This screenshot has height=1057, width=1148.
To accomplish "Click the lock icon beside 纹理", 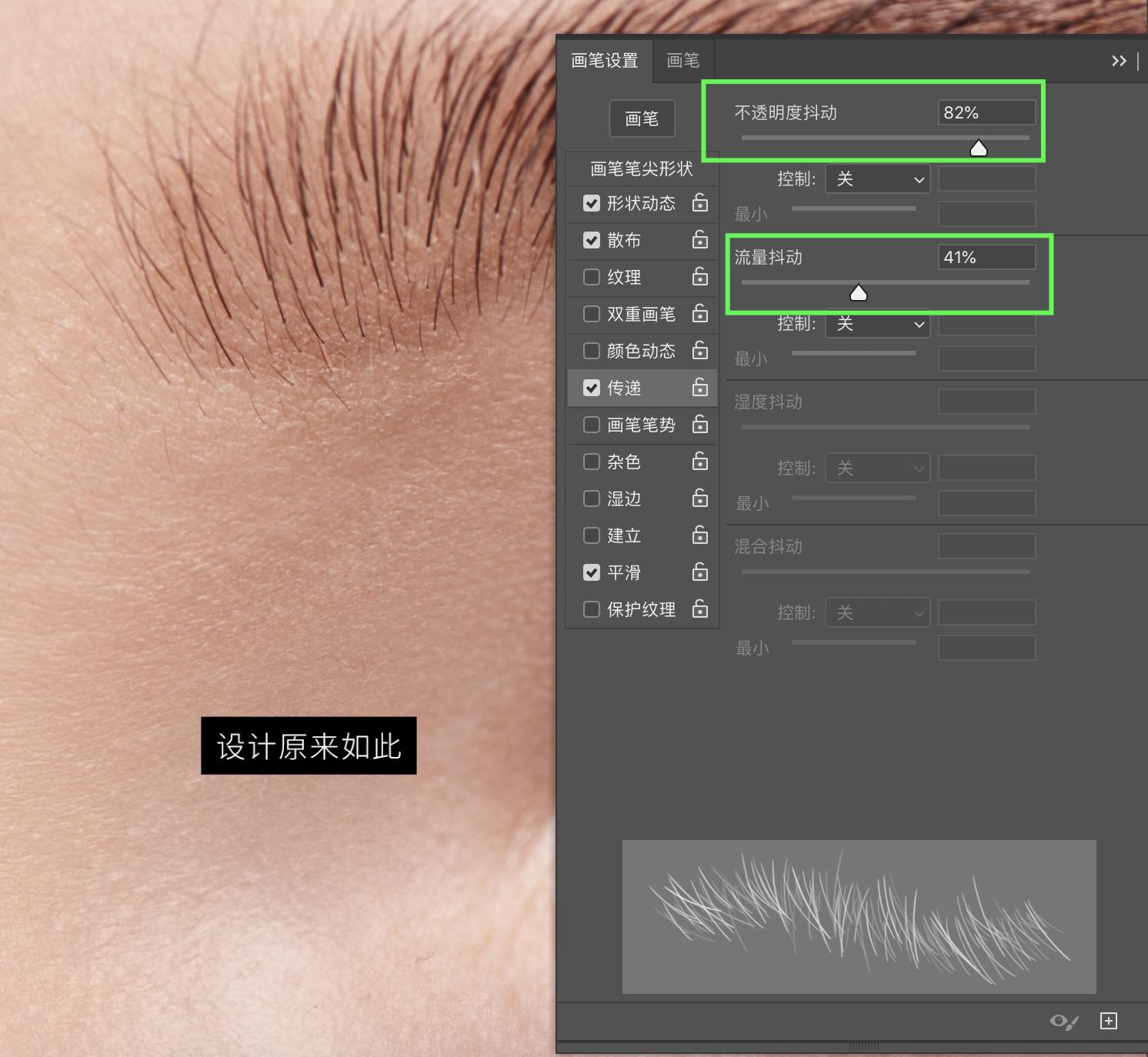I will click(700, 277).
